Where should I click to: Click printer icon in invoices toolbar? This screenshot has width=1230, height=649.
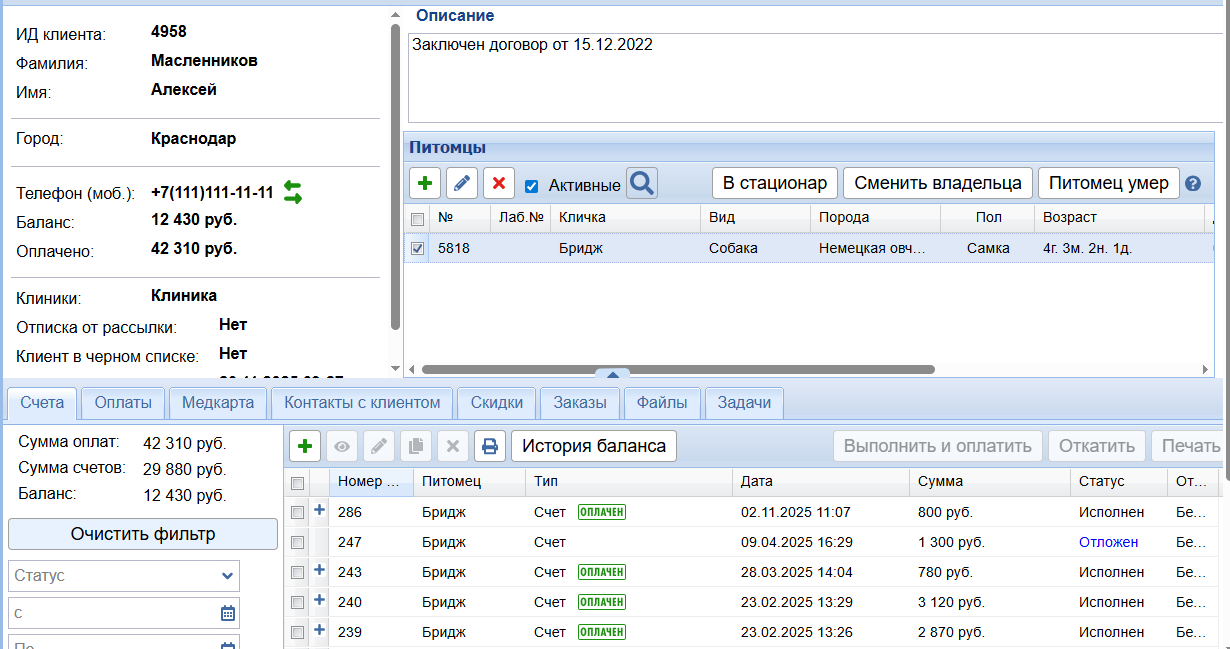pyautogui.click(x=490, y=446)
